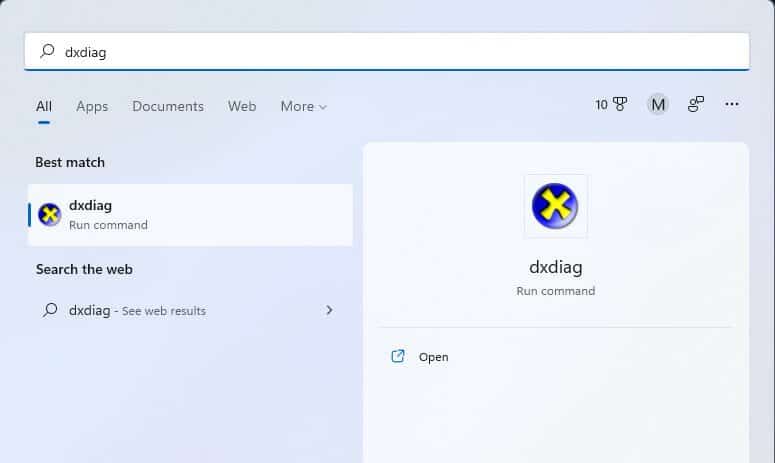Screen dimensions: 775x463
Task: Switch to the Apps filter tab
Action: pyautogui.click(x=92, y=106)
